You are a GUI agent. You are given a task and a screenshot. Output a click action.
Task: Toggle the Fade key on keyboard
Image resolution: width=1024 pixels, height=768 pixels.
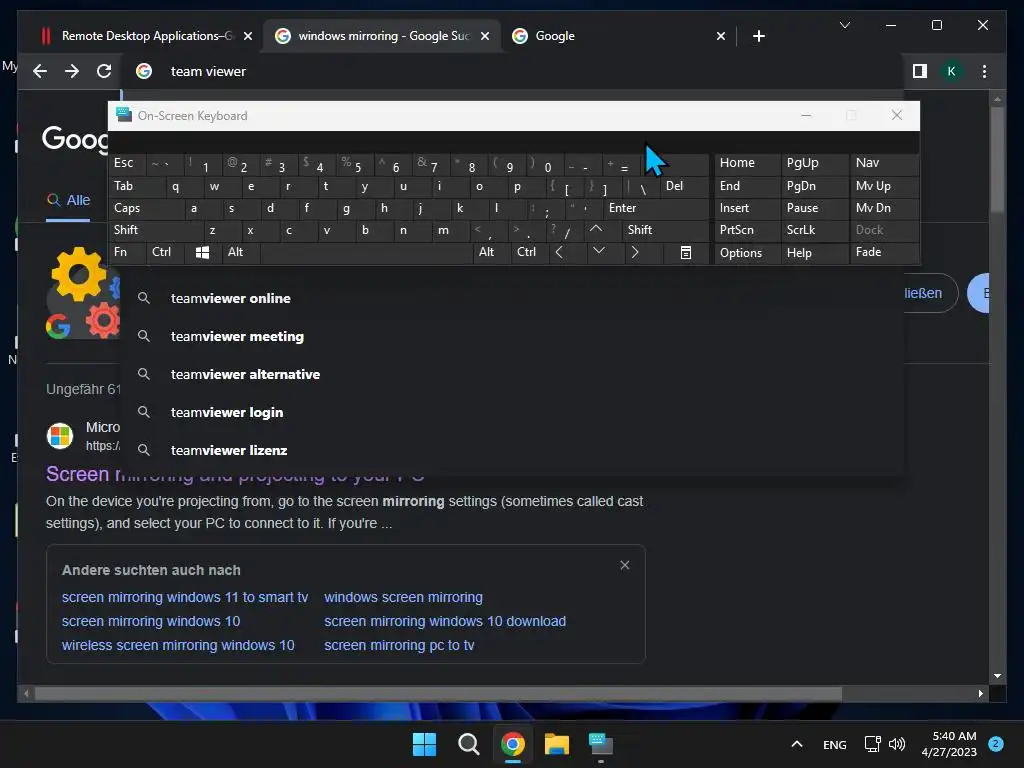click(x=884, y=252)
